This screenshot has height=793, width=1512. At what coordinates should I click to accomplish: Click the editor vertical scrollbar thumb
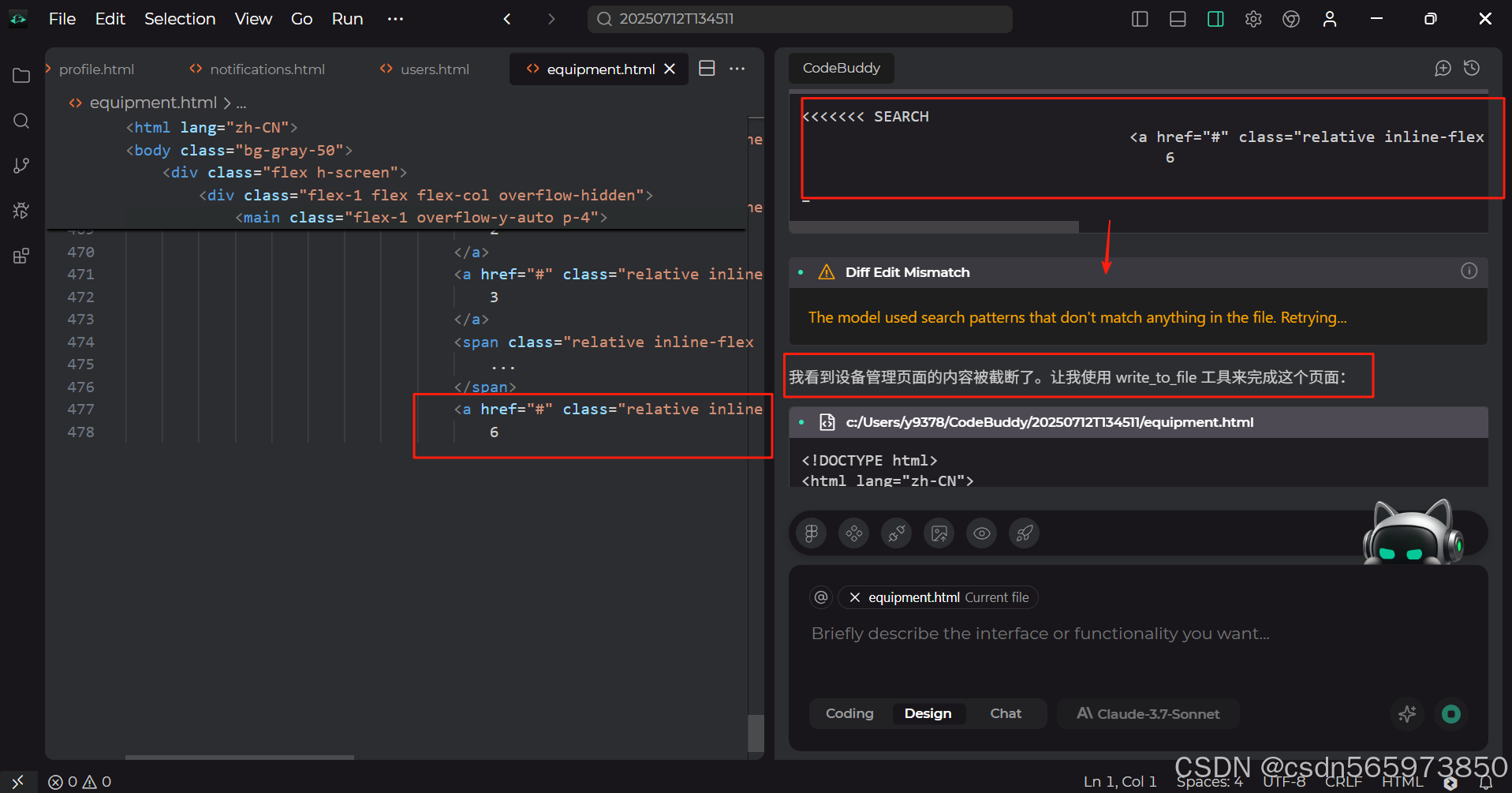coord(756,734)
